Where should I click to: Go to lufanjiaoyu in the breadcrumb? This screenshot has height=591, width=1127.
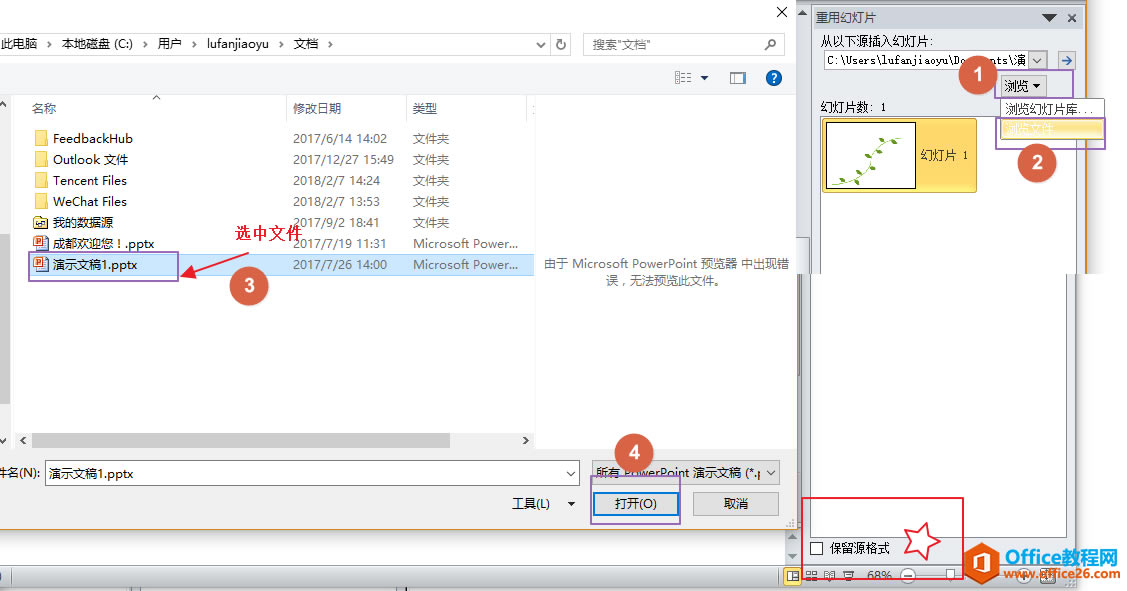point(238,44)
